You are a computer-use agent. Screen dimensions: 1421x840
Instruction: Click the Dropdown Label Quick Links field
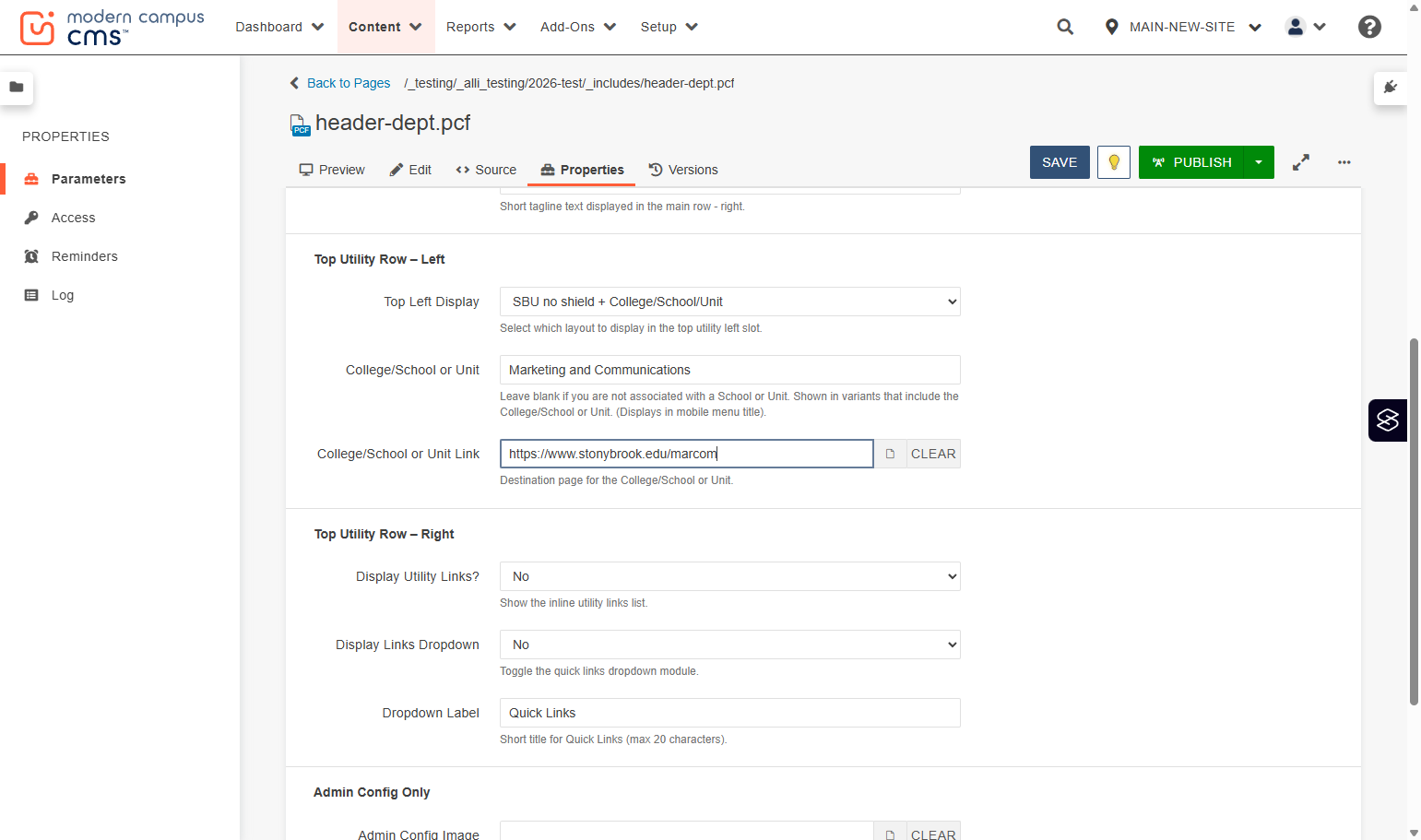tap(730, 713)
